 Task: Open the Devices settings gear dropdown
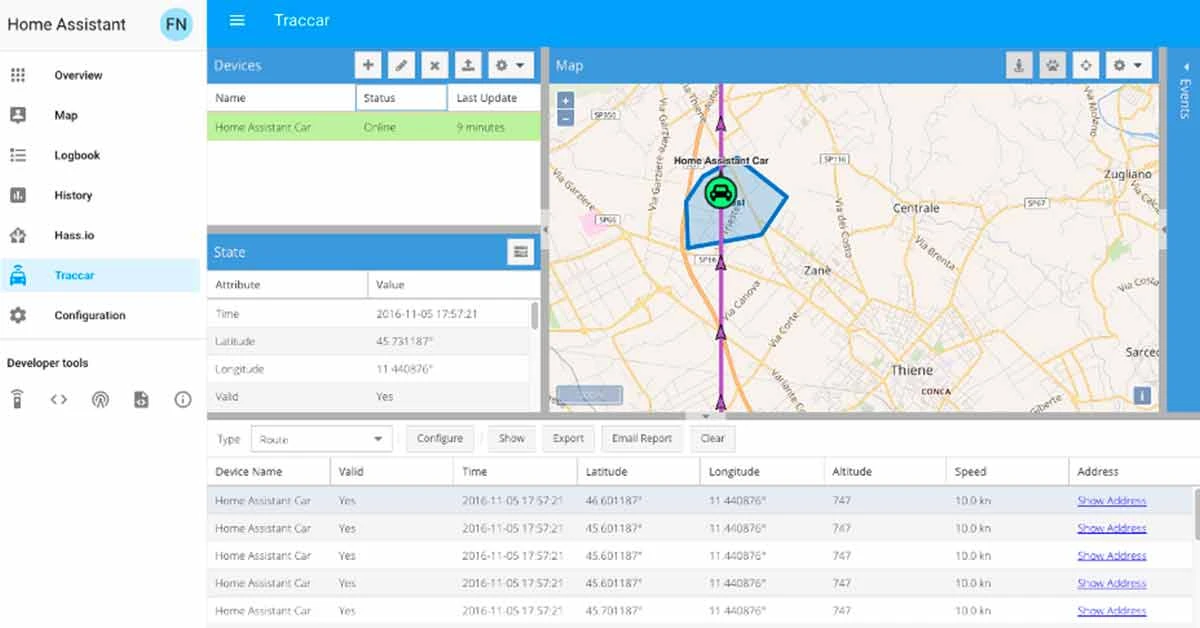[510, 65]
